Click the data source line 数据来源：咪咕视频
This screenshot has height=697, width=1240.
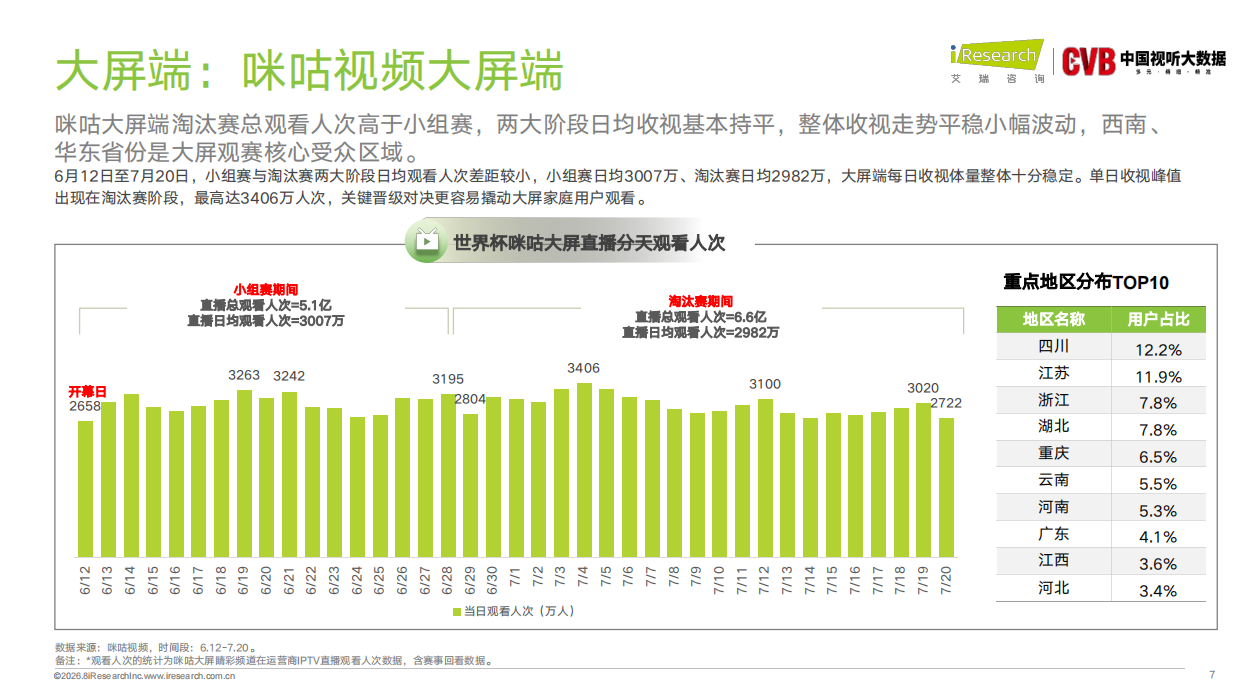[157, 647]
